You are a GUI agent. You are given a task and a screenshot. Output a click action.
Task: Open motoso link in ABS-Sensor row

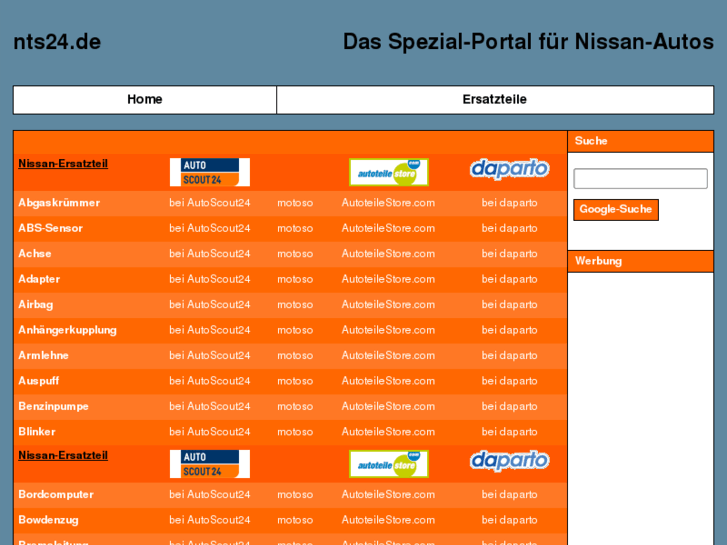click(x=295, y=228)
